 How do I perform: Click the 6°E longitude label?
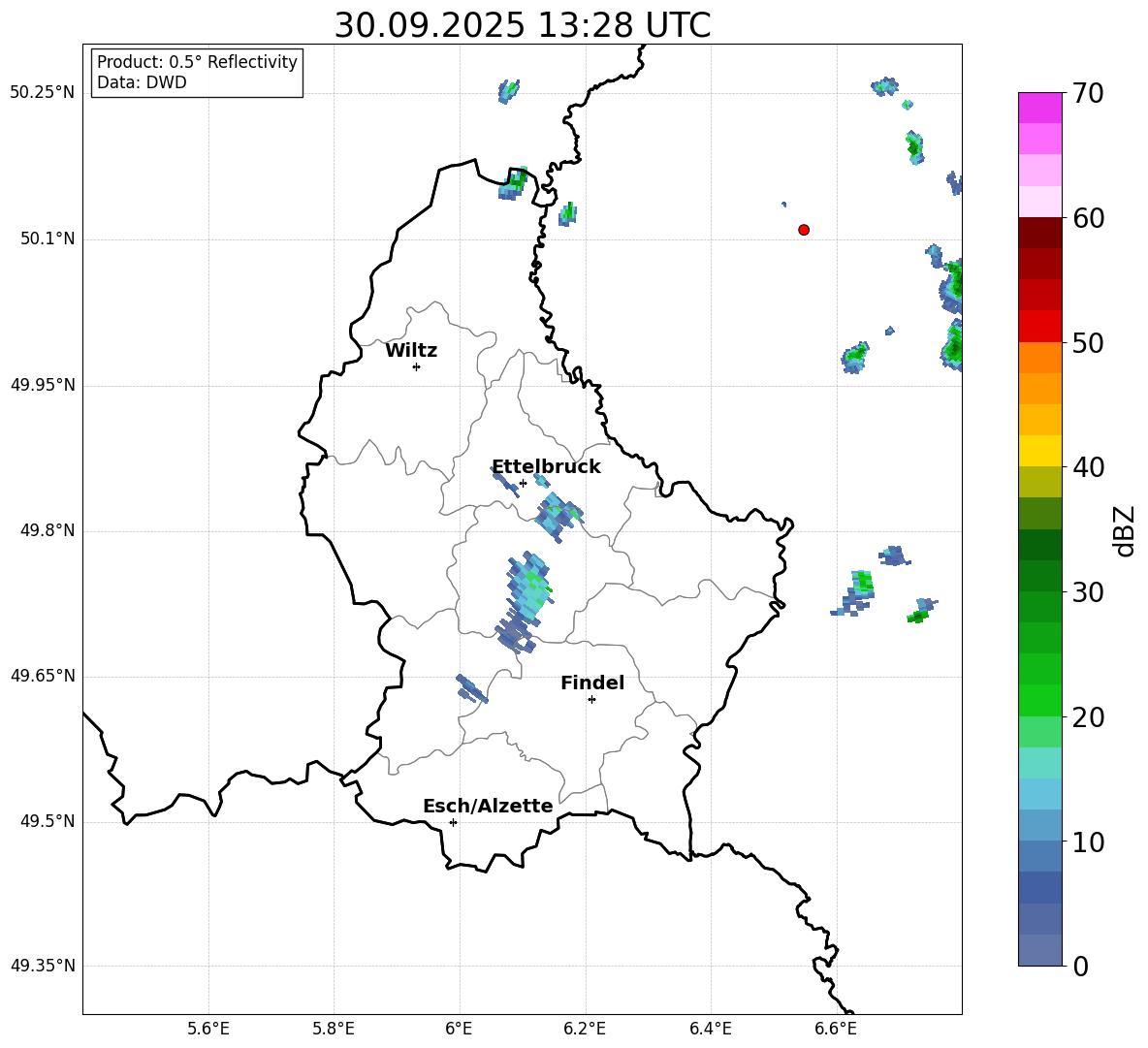coord(459,1029)
